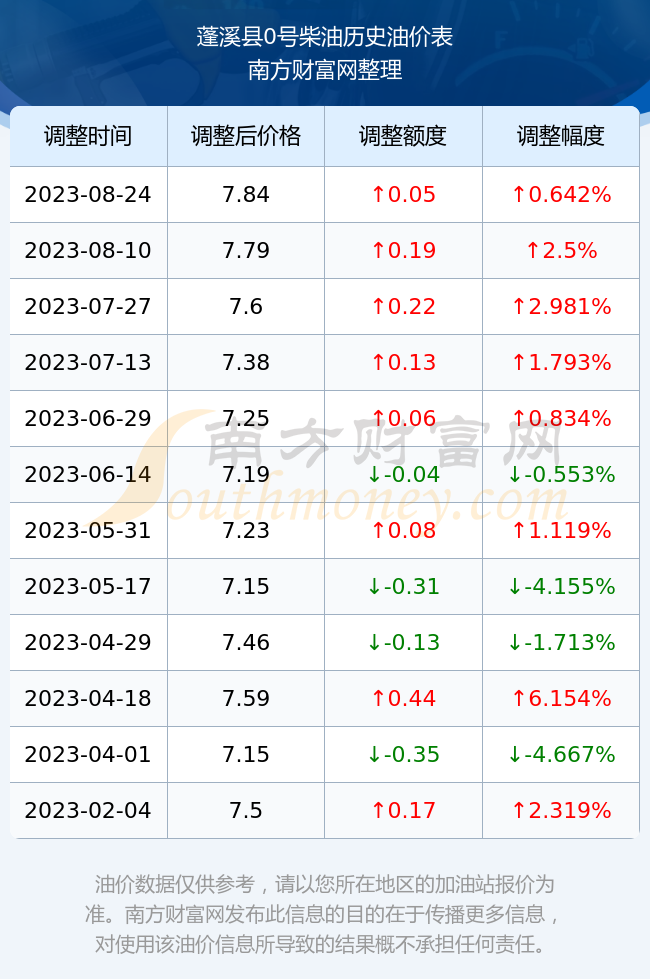This screenshot has width=650, height=980.
Task: Click the 2023-07-27 date cell
Action: (x=88, y=306)
